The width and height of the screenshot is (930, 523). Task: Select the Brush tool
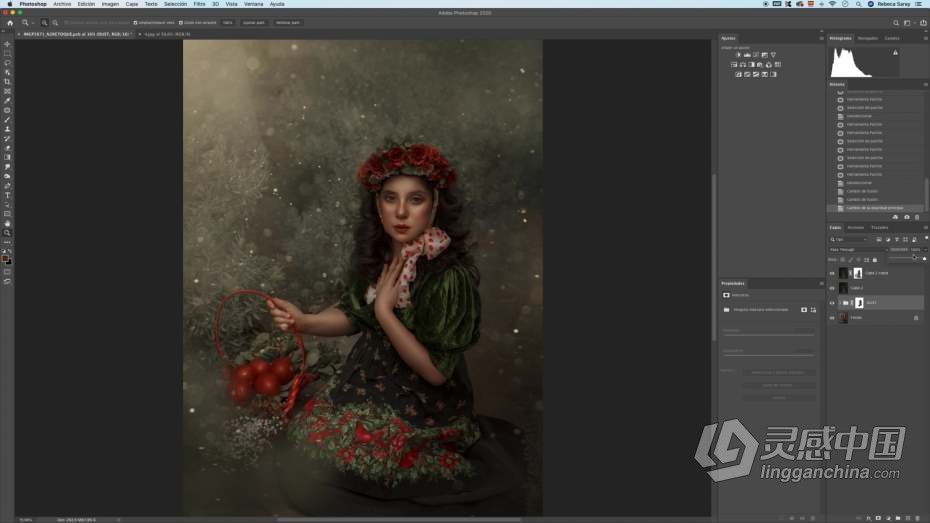click(7, 120)
